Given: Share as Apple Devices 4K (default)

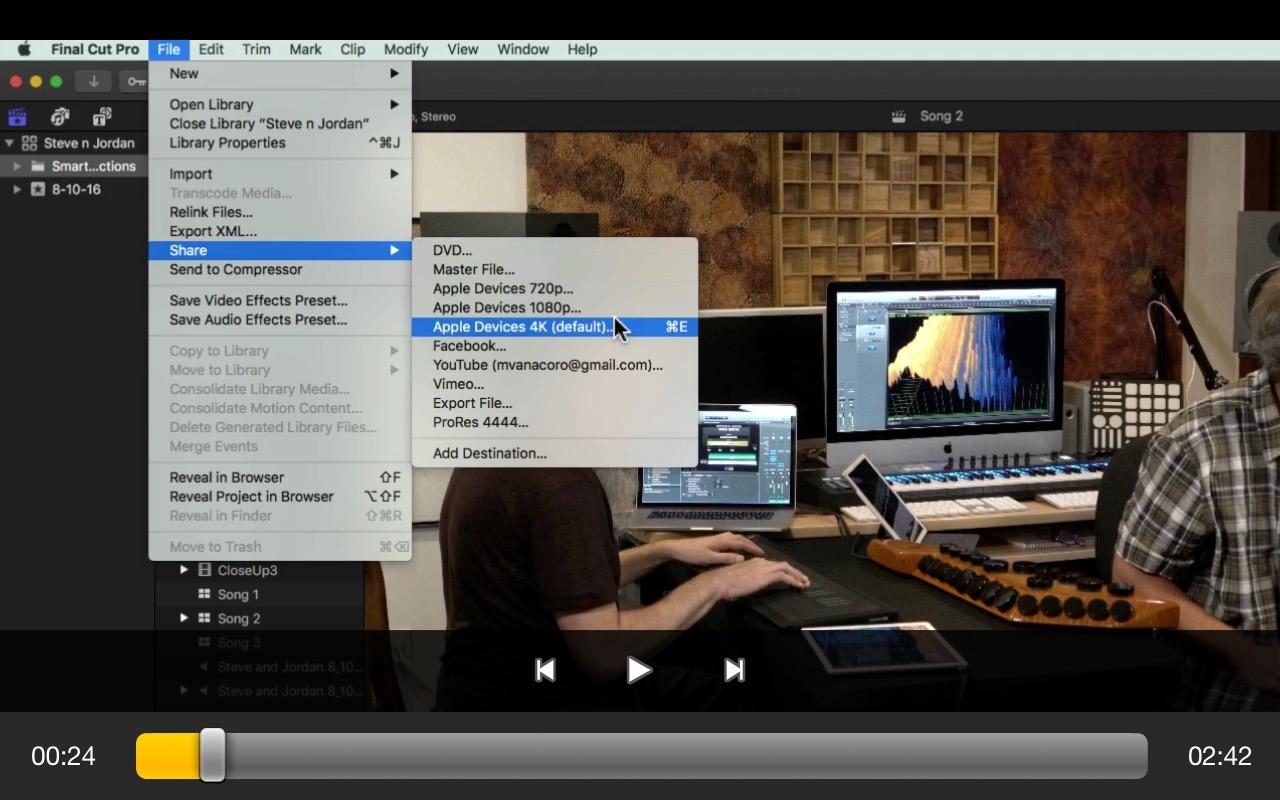Looking at the screenshot, I should coord(555,326).
